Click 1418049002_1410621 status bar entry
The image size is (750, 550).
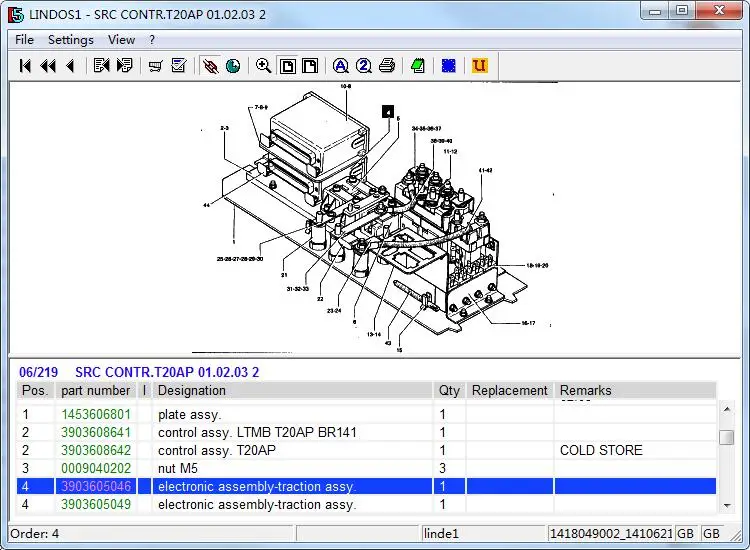click(611, 533)
